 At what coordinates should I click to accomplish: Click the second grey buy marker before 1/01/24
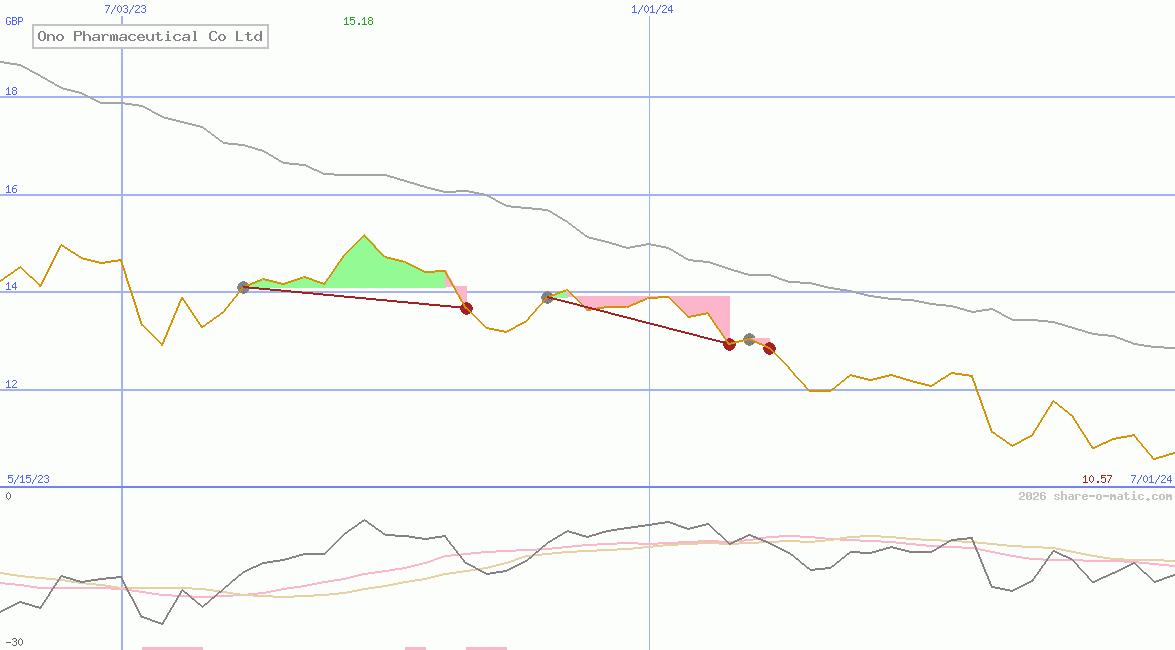(547, 298)
